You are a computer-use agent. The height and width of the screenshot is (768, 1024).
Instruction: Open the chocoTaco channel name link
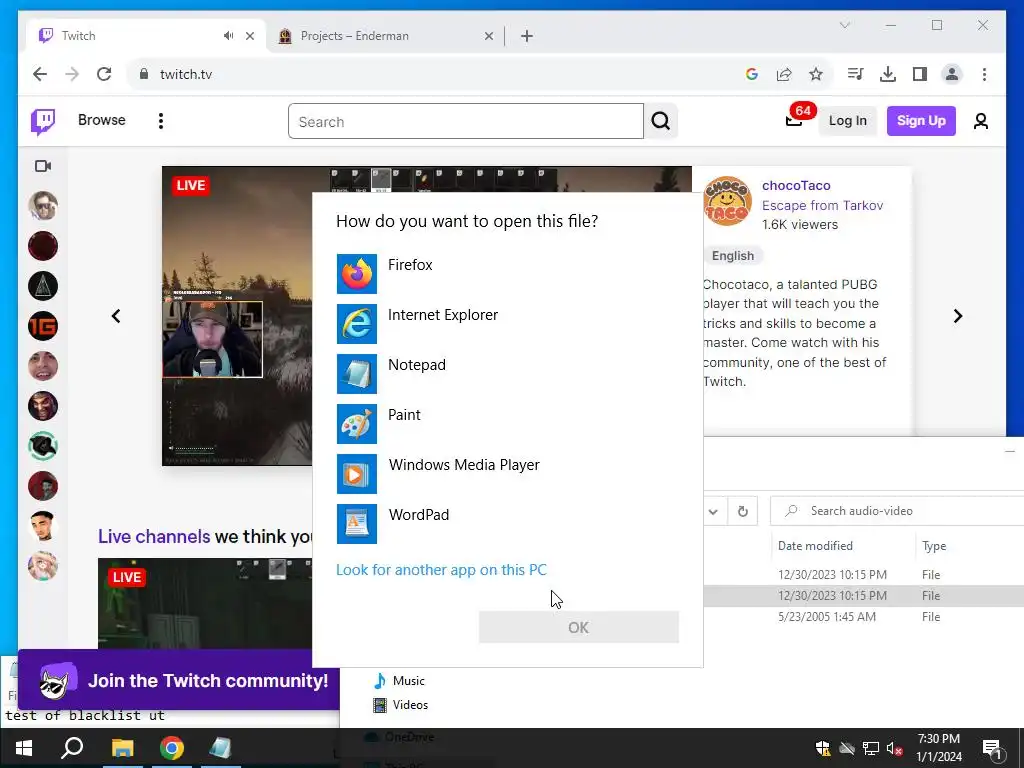[796, 185]
